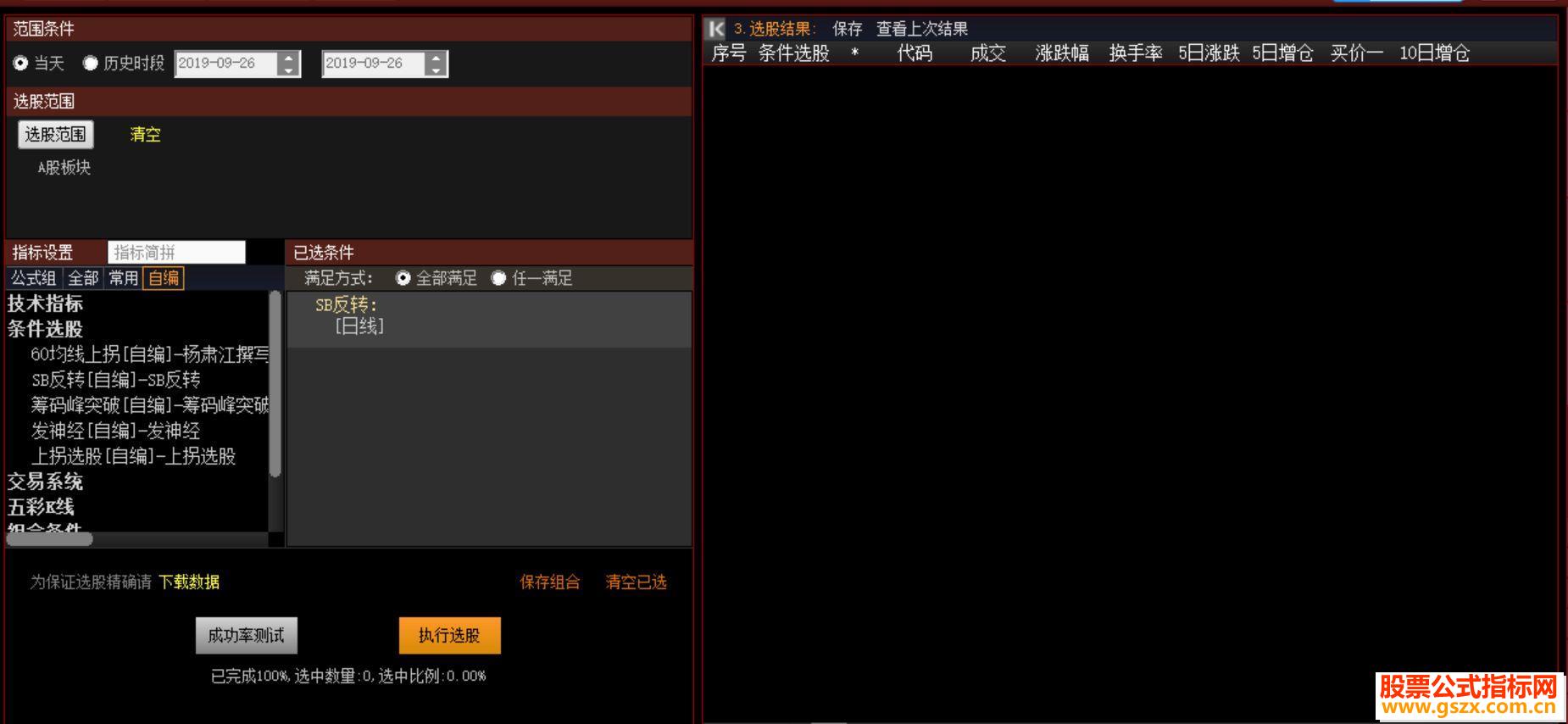
Task: Decrease the end date with down arrow
Action: 436,70
